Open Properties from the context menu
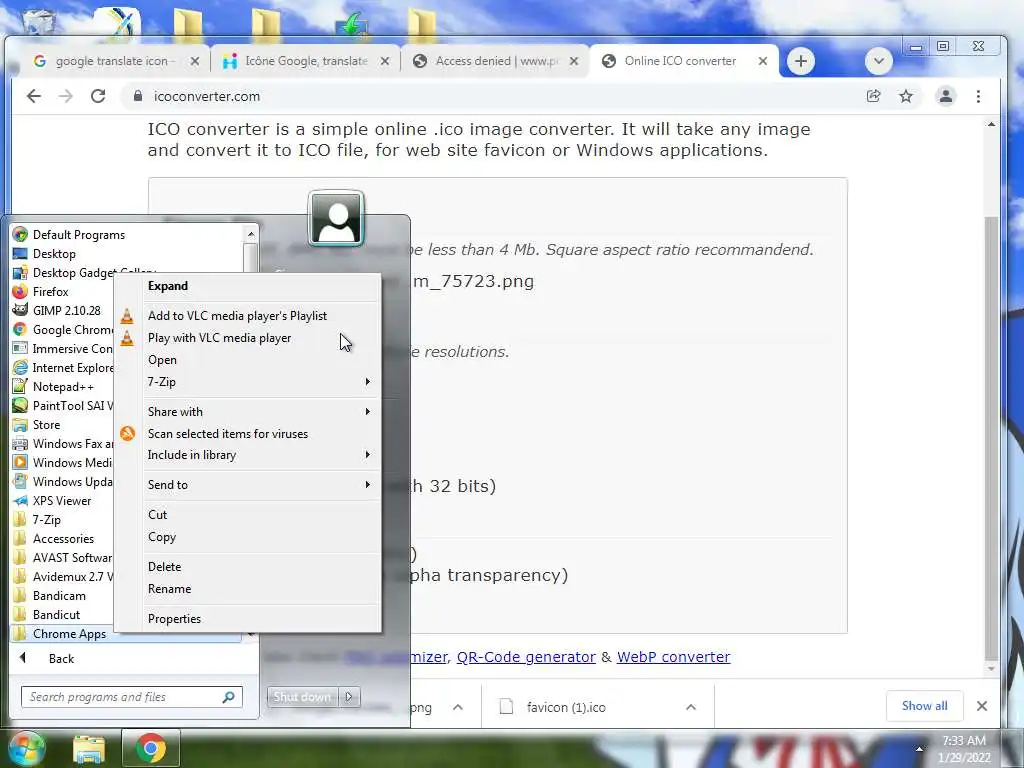The height and width of the screenshot is (768, 1024). 248,619
